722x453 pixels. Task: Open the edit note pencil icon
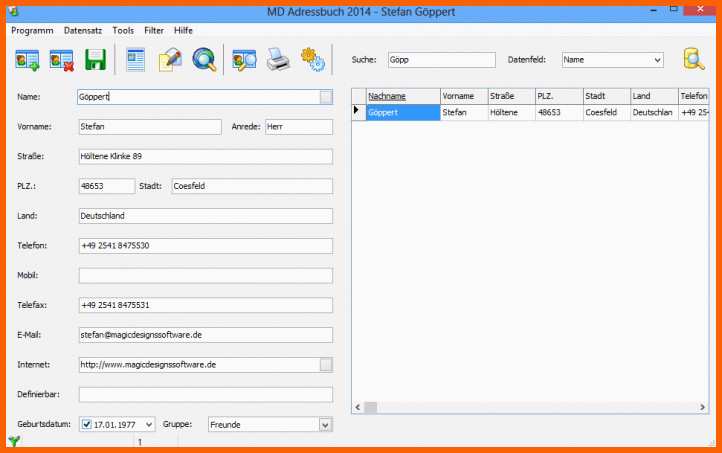[x=170, y=60]
